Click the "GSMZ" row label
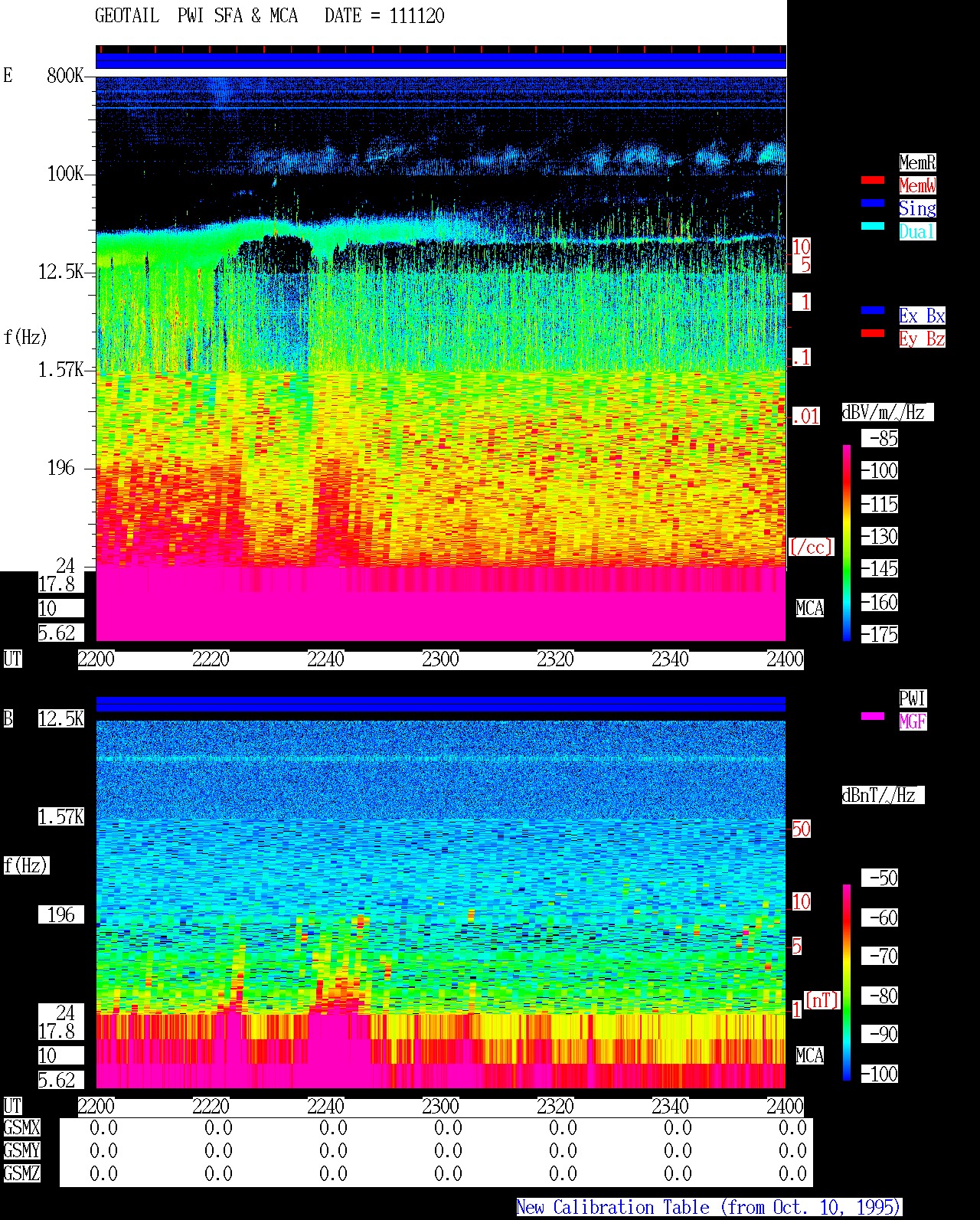Viewport: 980px width, 1220px height. coord(21,1173)
